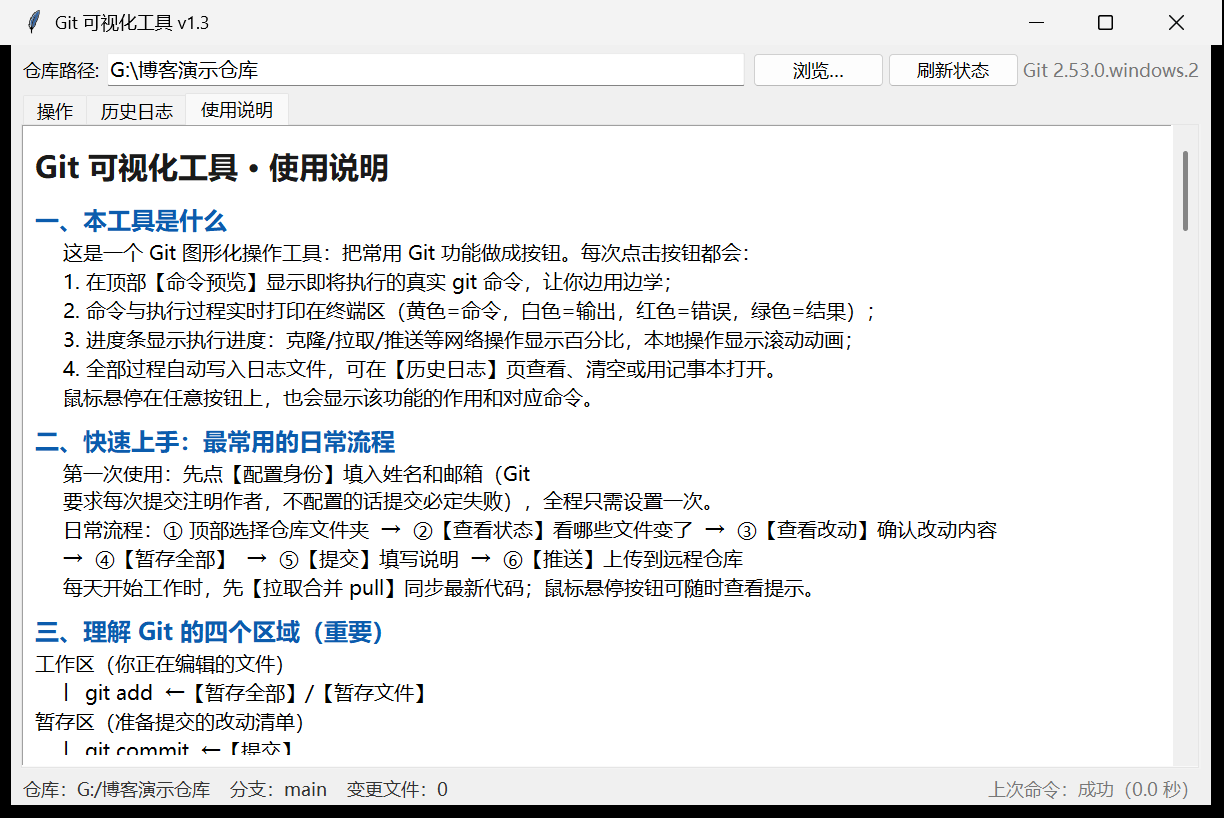
Task: Click status bar text 分支：main
Action: (279, 789)
